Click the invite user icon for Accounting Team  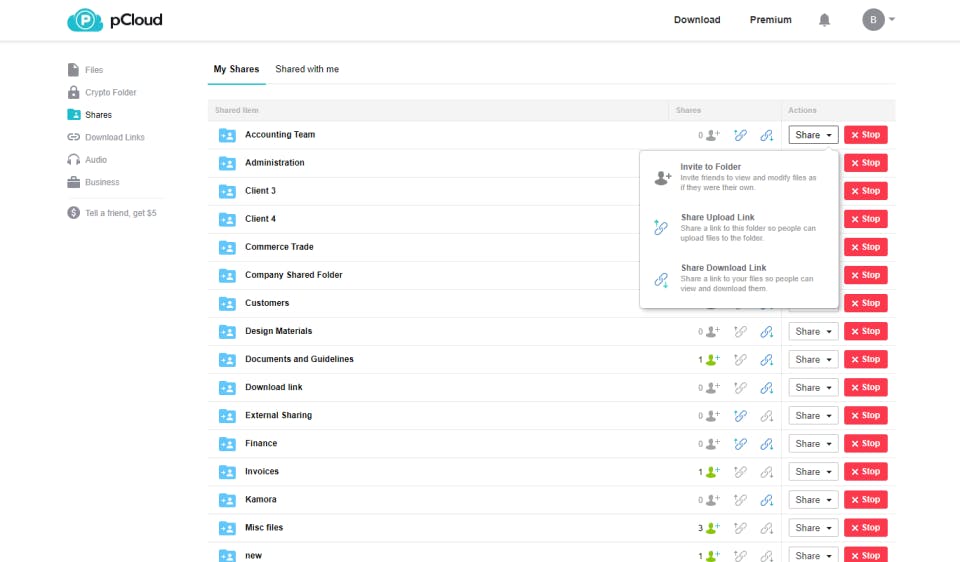(712, 135)
